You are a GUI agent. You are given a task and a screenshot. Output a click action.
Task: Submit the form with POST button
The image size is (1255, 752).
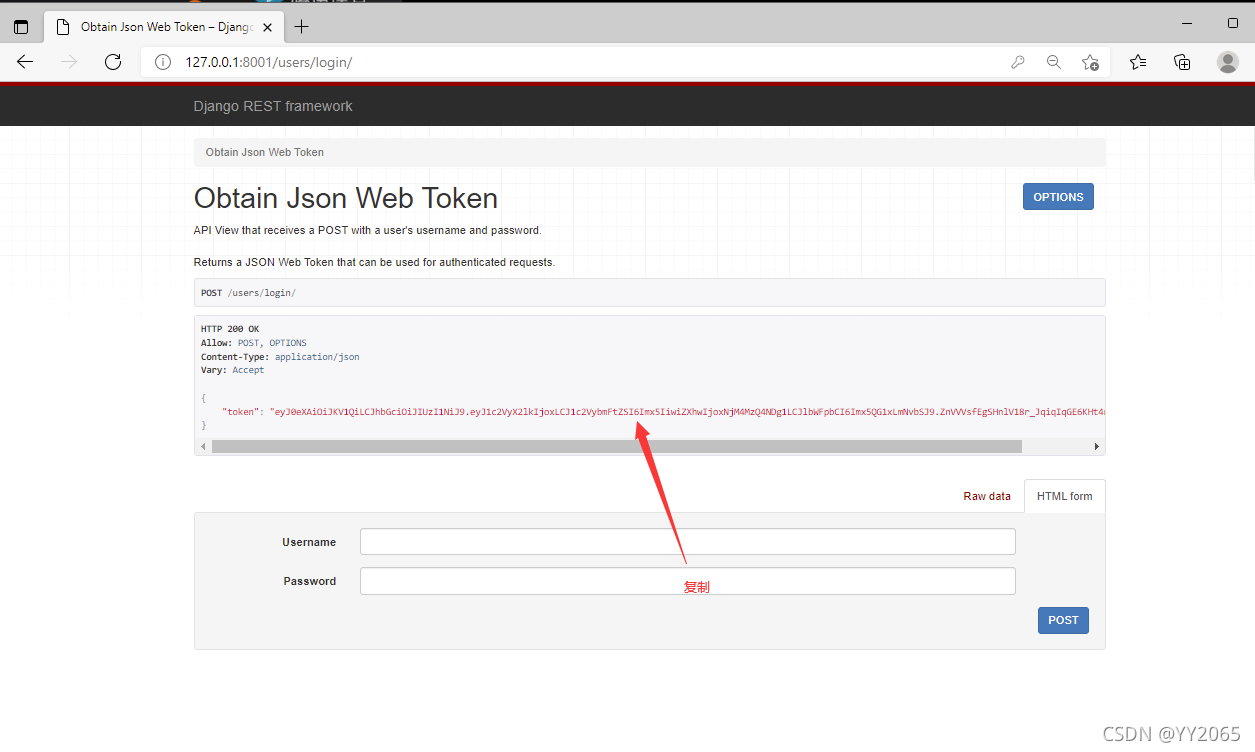pos(1063,620)
